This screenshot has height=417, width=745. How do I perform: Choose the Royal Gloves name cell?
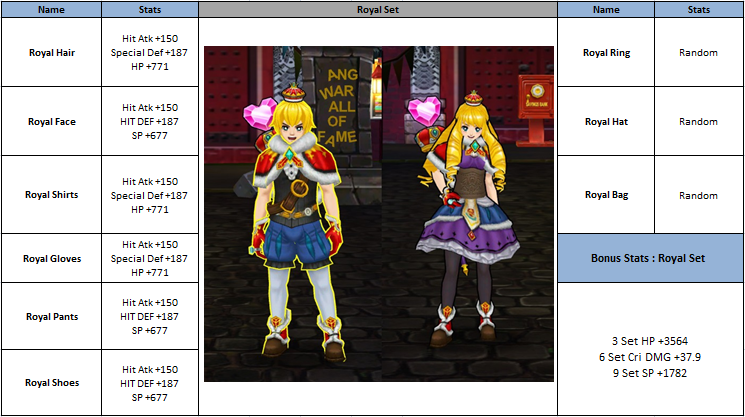click(x=52, y=258)
